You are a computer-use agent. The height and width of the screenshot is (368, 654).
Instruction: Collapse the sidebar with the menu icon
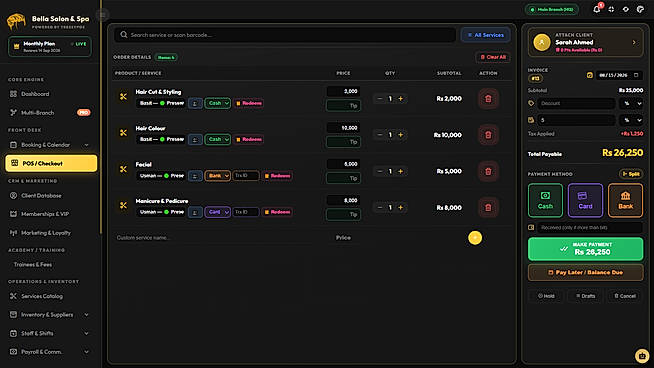click(x=102, y=15)
